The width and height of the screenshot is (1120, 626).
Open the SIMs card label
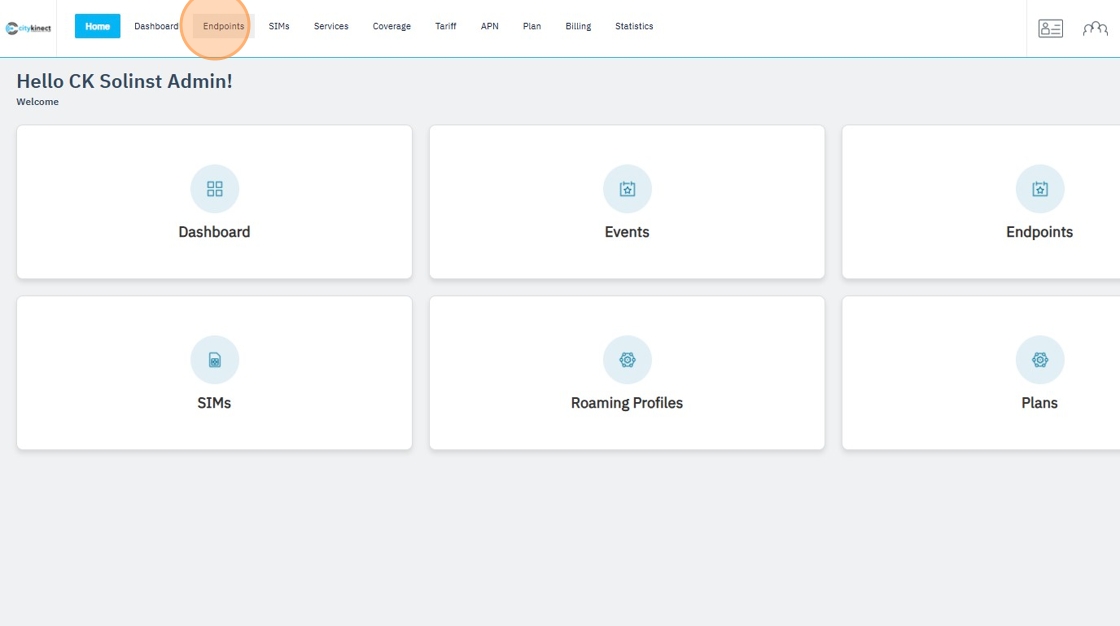pos(214,403)
